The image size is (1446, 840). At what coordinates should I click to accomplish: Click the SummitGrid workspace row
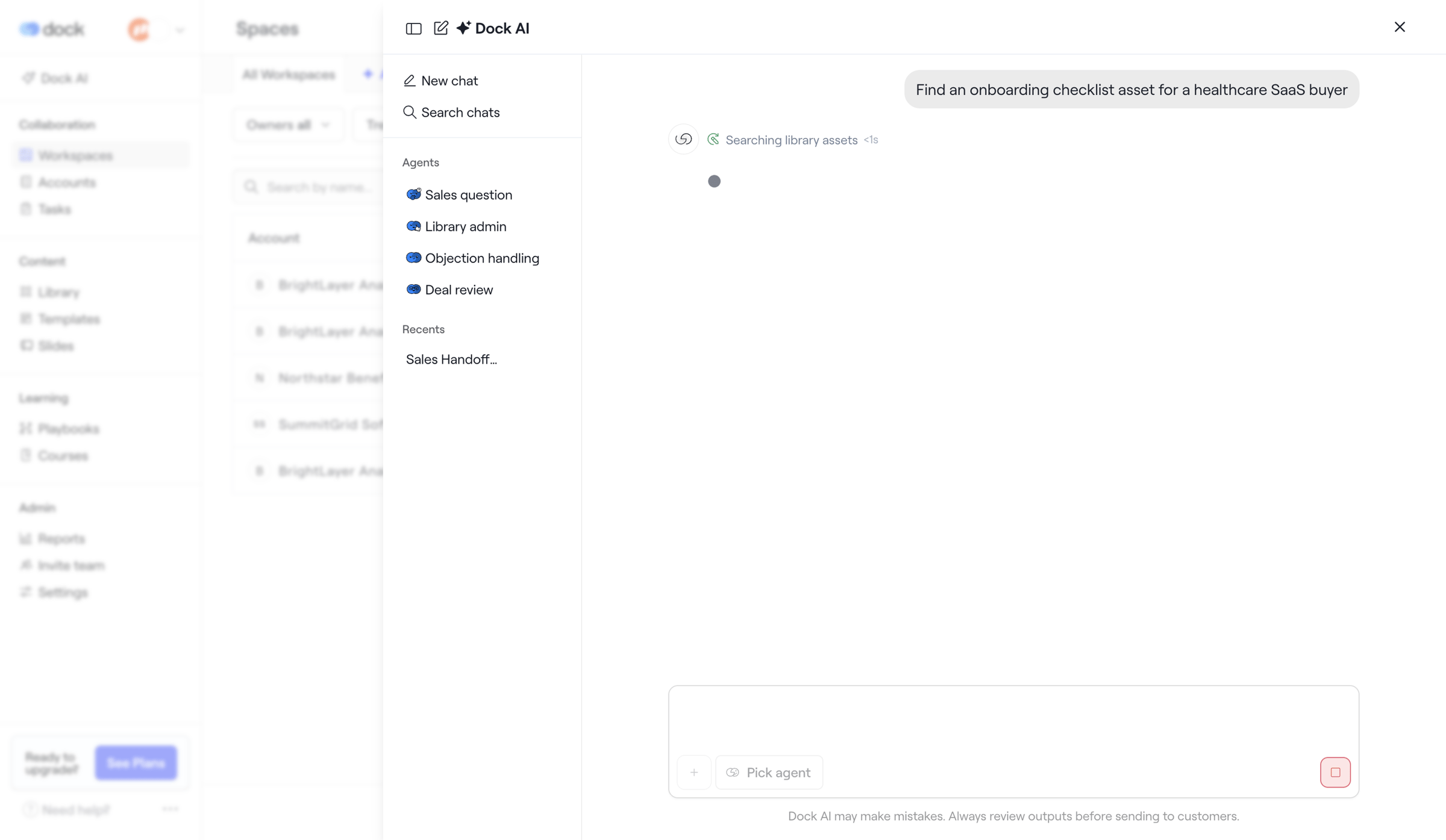click(308, 425)
